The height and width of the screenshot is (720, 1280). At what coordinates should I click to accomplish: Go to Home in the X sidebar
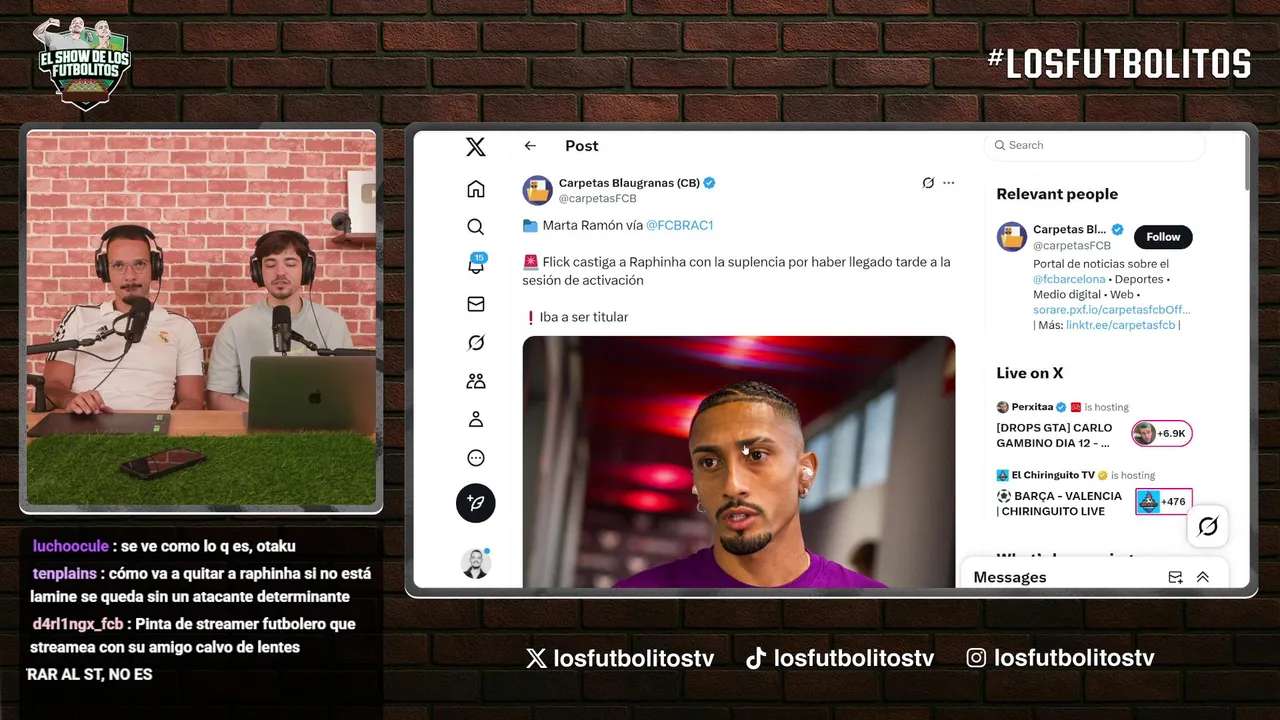point(476,189)
